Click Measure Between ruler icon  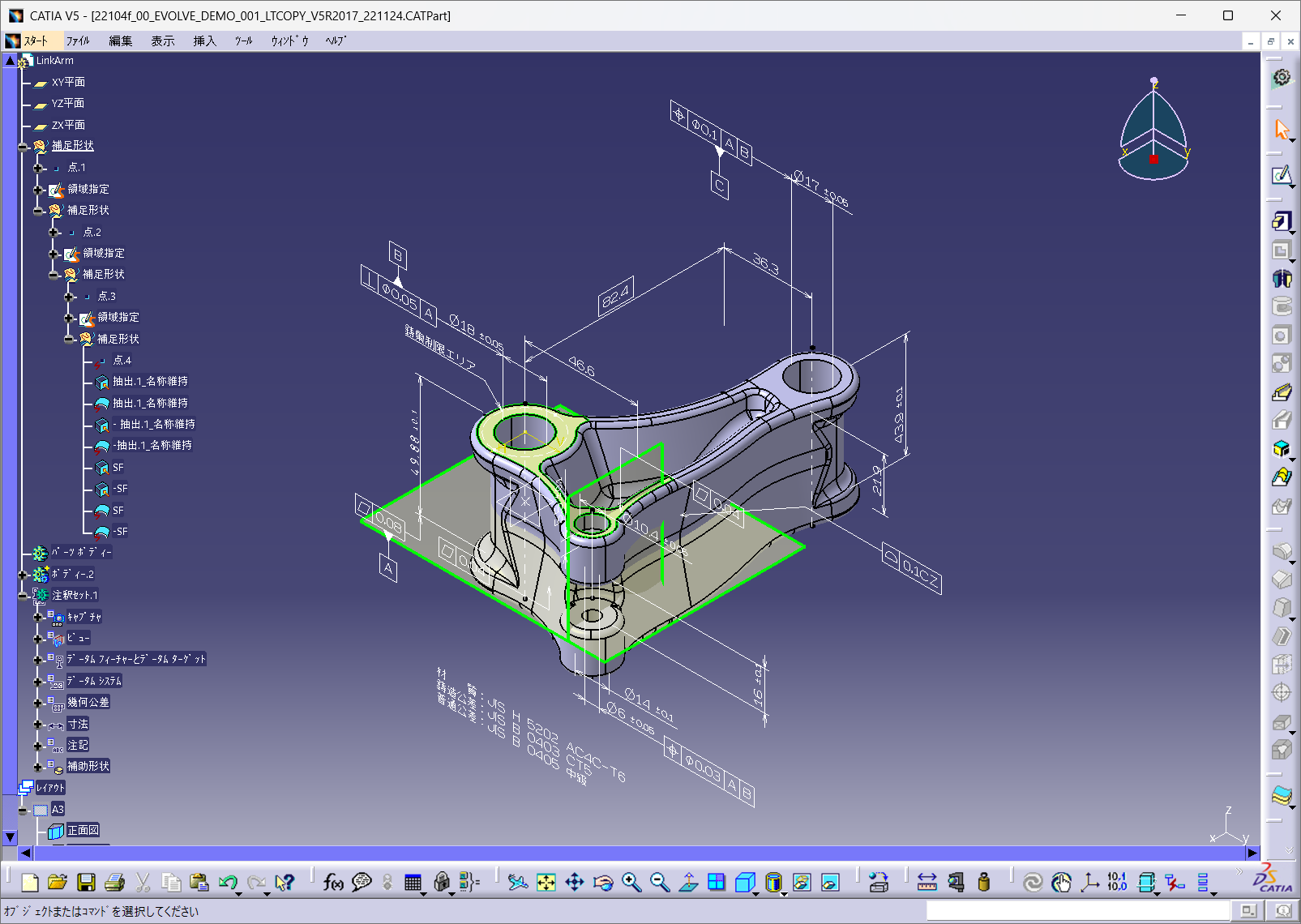click(927, 882)
